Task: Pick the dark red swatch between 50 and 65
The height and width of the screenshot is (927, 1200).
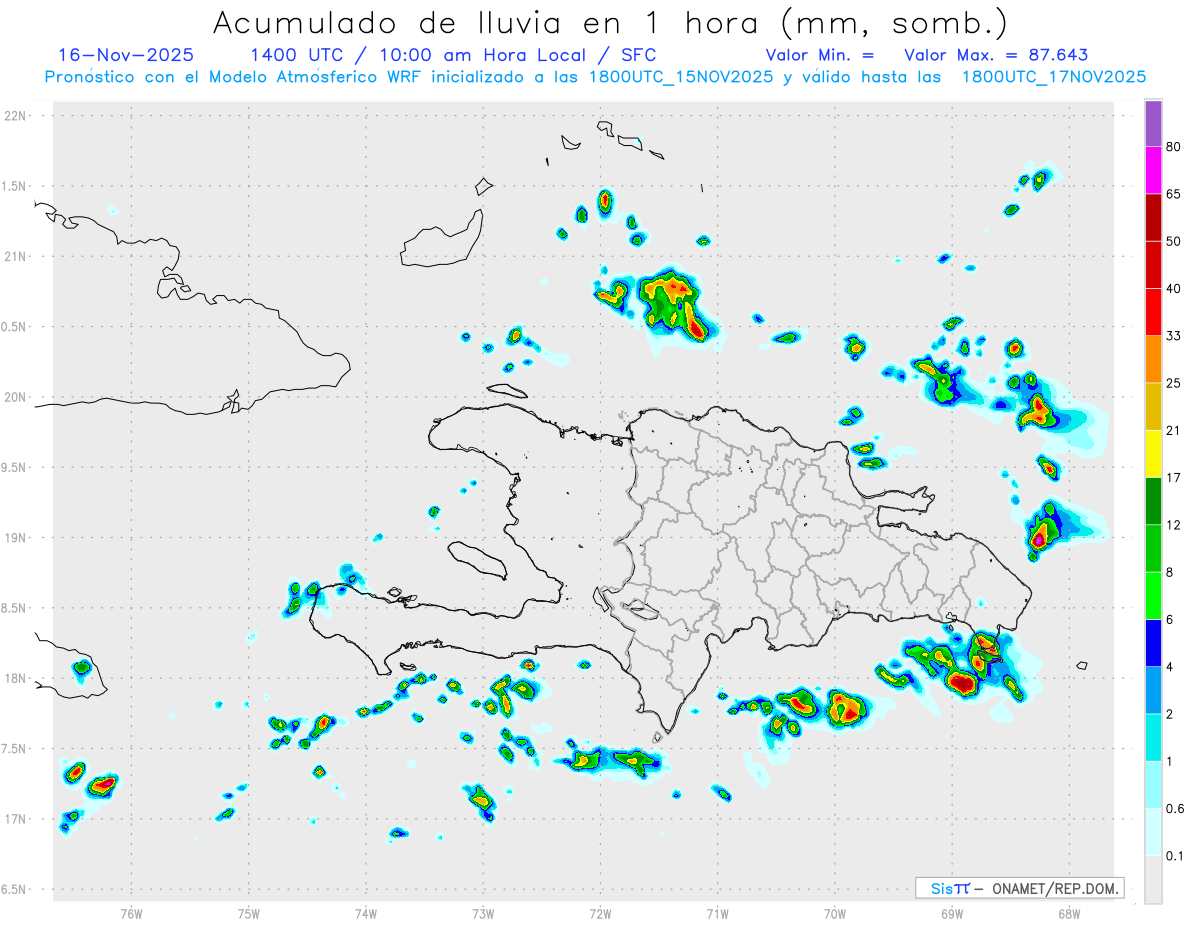Action: point(1153,217)
